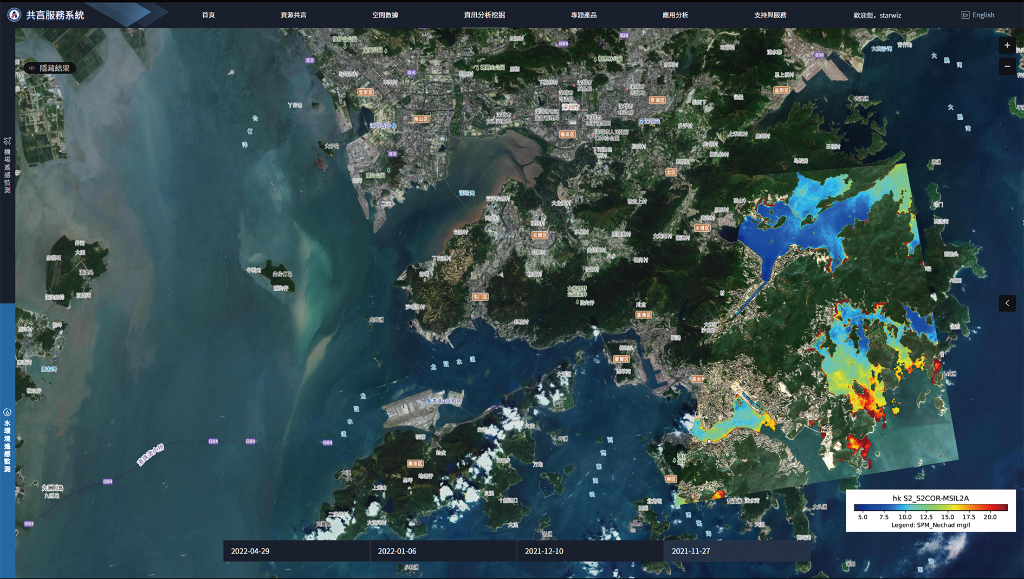This screenshot has width=1024, height=579.
Task: Open the 應用分析 menu
Action: 675,16
